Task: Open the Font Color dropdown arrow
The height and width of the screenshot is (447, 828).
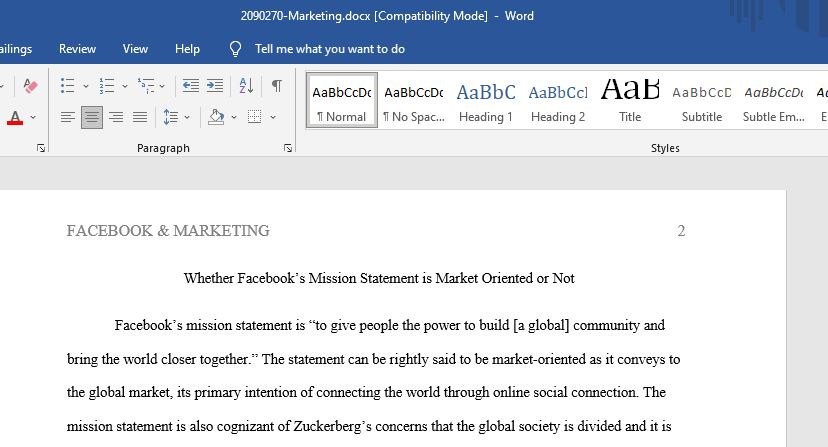Action: (33, 117)
